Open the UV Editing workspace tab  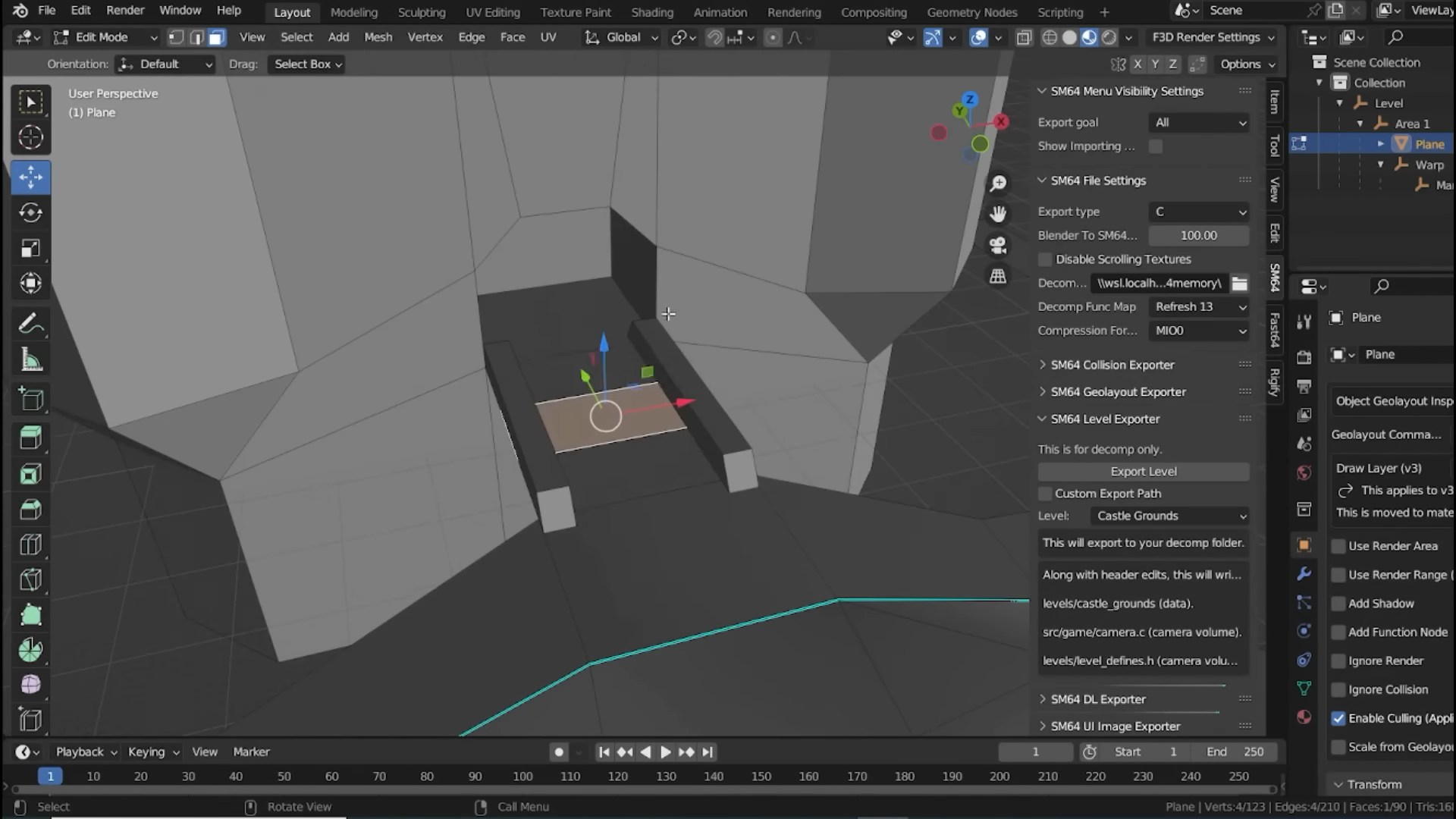tap(492, 12)
